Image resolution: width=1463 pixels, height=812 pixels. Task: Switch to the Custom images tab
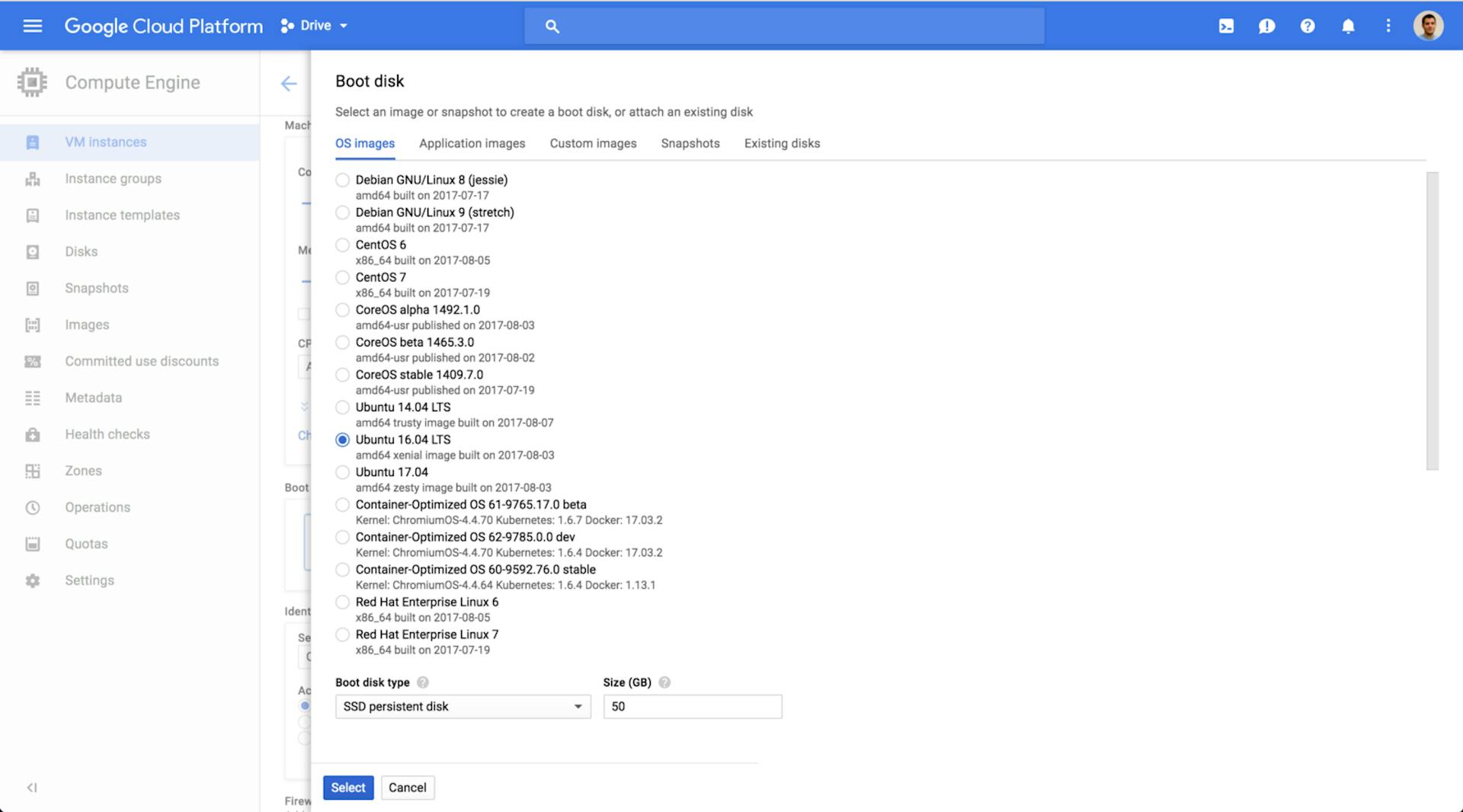(x=593, y=143)
